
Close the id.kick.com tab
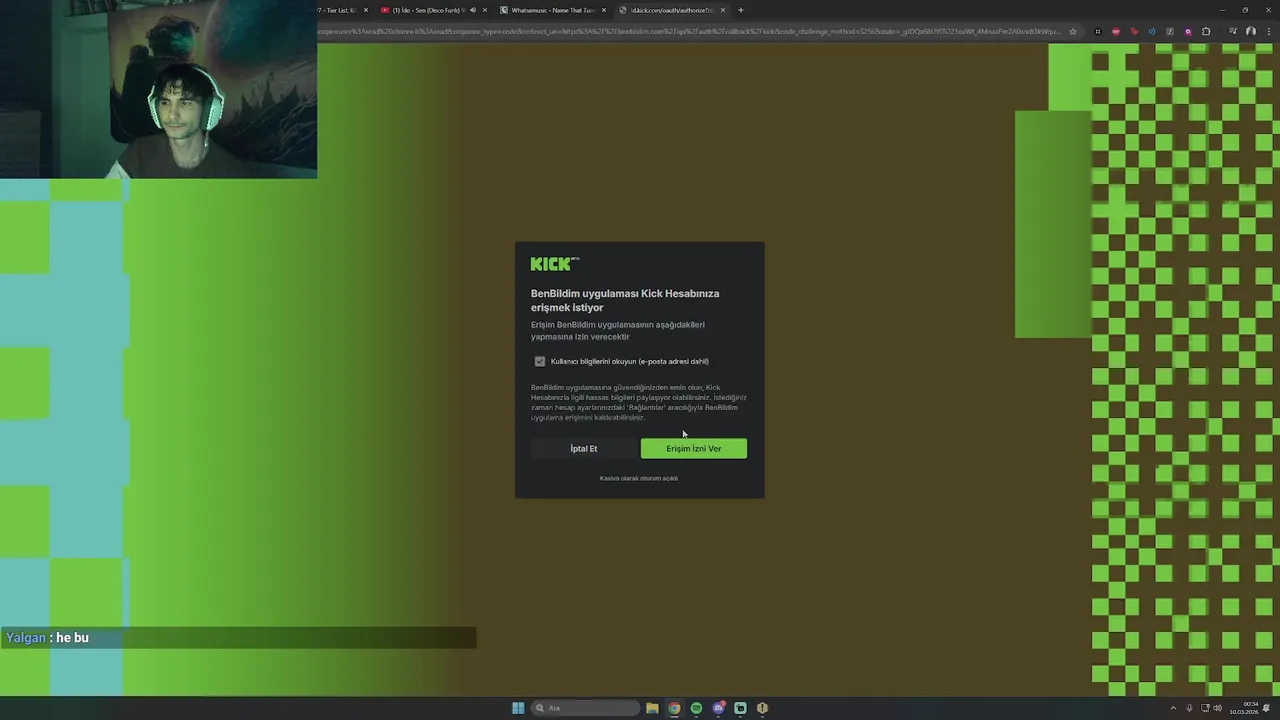[x=722, y=10]
